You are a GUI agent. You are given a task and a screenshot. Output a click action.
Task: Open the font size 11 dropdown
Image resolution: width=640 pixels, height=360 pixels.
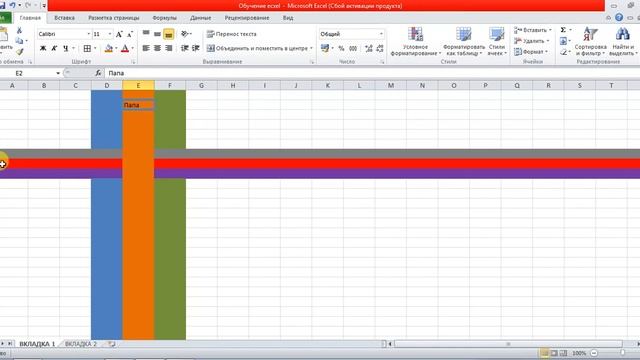(x=110, y=34)
